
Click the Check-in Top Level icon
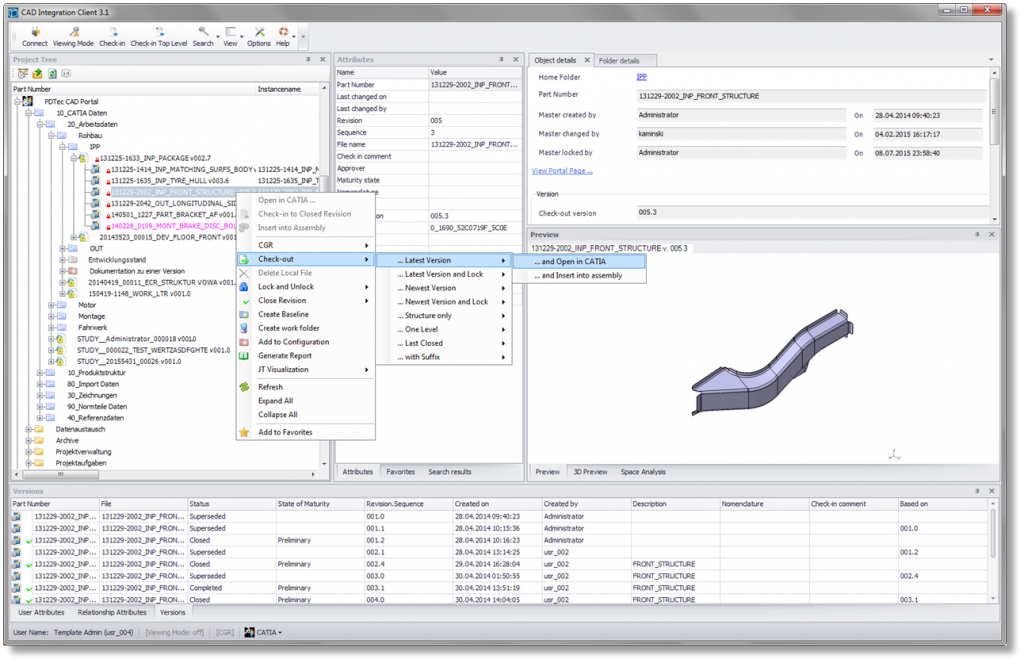point(158,32)
